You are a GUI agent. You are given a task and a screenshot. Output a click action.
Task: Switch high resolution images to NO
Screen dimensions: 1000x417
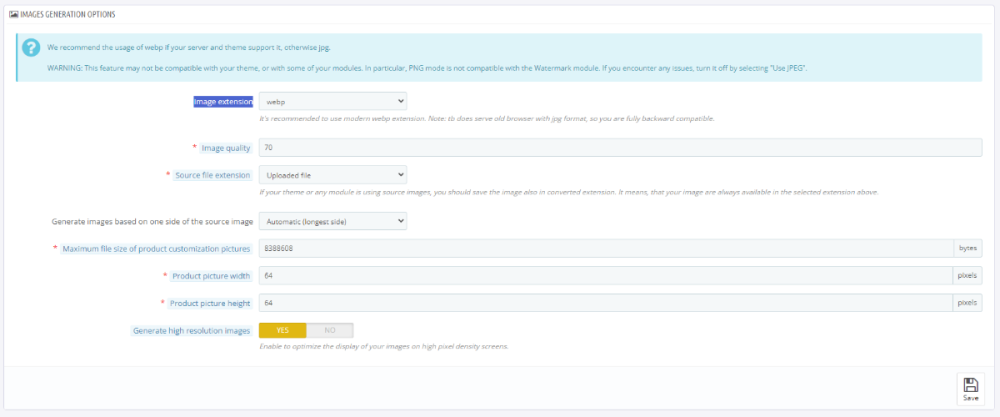pos(329,330)
